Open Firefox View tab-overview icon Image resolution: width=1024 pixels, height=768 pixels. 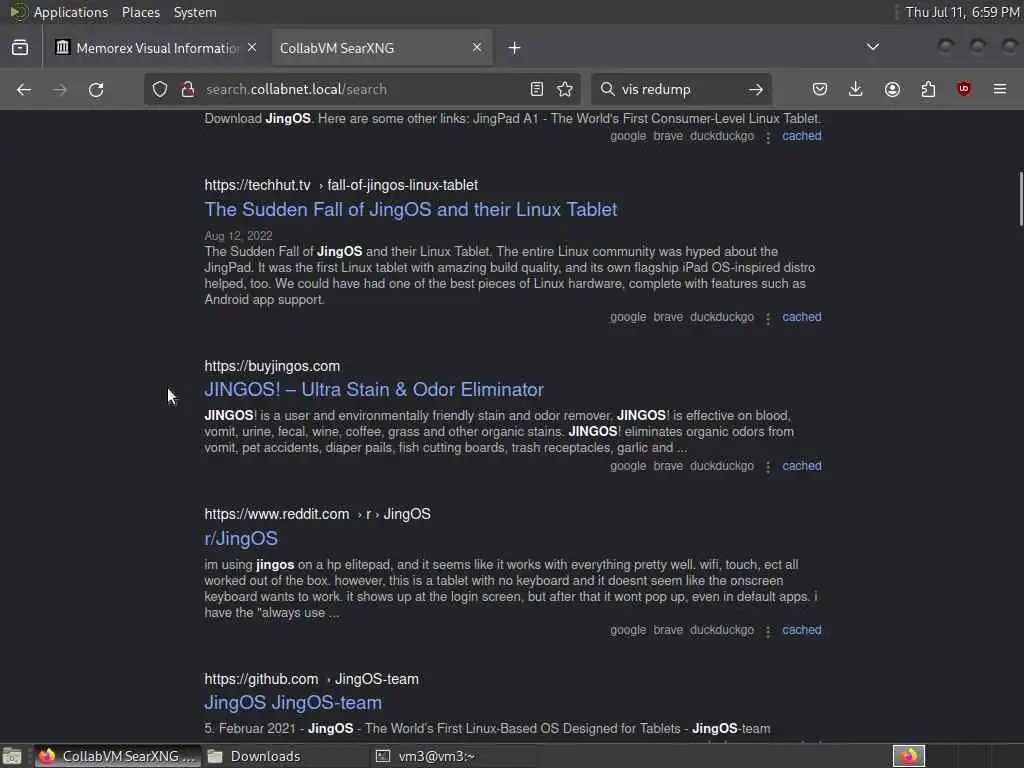tap(20, 48)
